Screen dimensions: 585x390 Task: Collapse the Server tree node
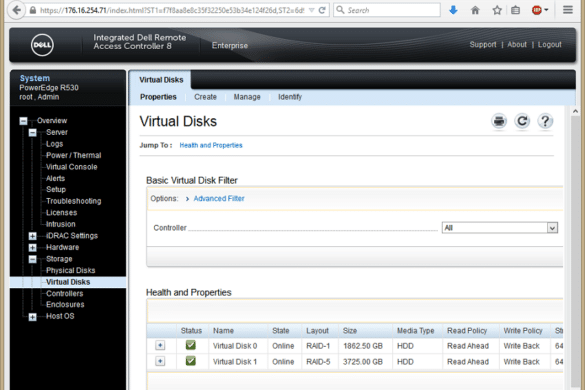(x=32, y=132)
